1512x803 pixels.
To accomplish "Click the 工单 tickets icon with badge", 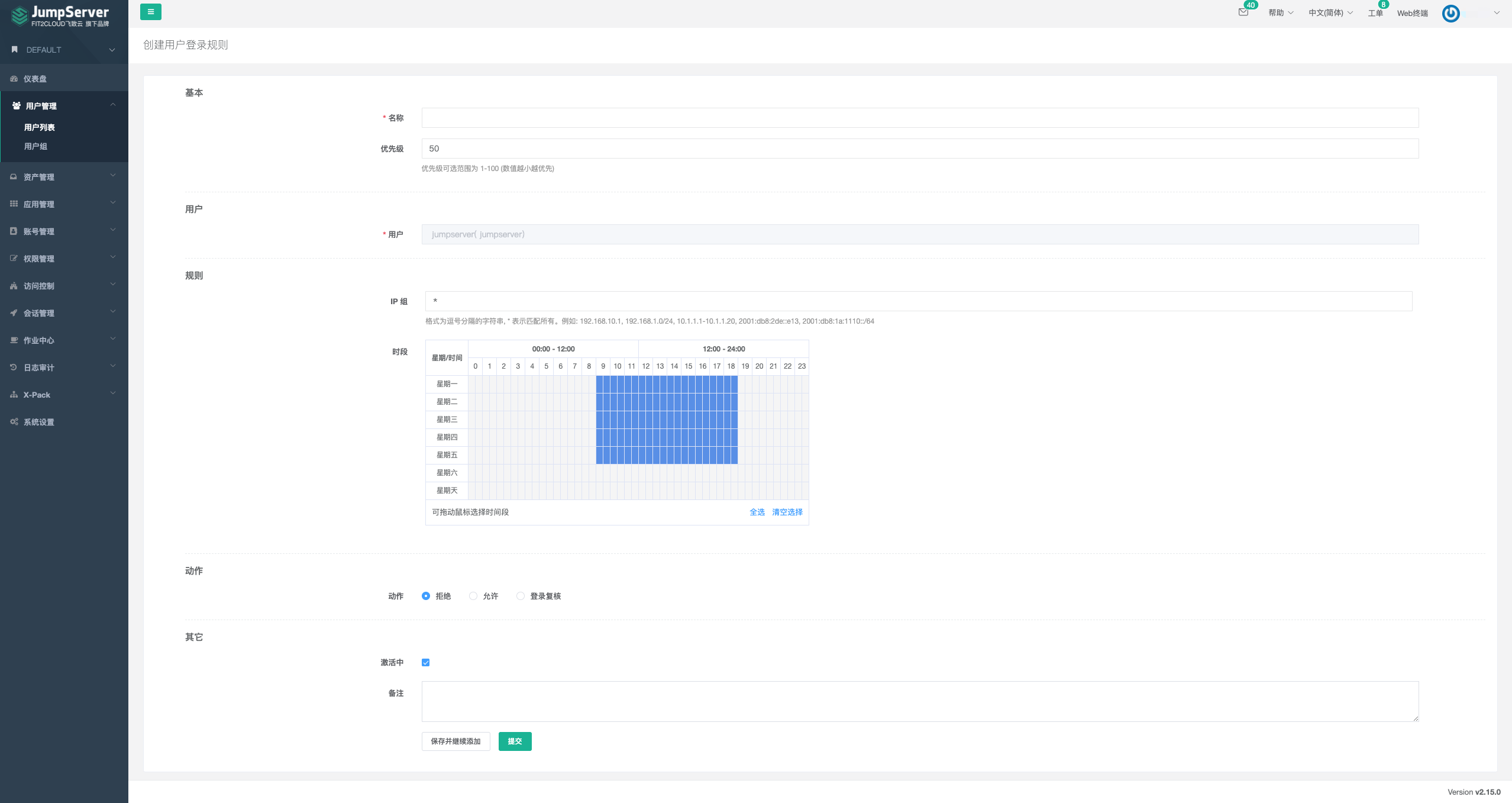I will [x=1375, y=13].
